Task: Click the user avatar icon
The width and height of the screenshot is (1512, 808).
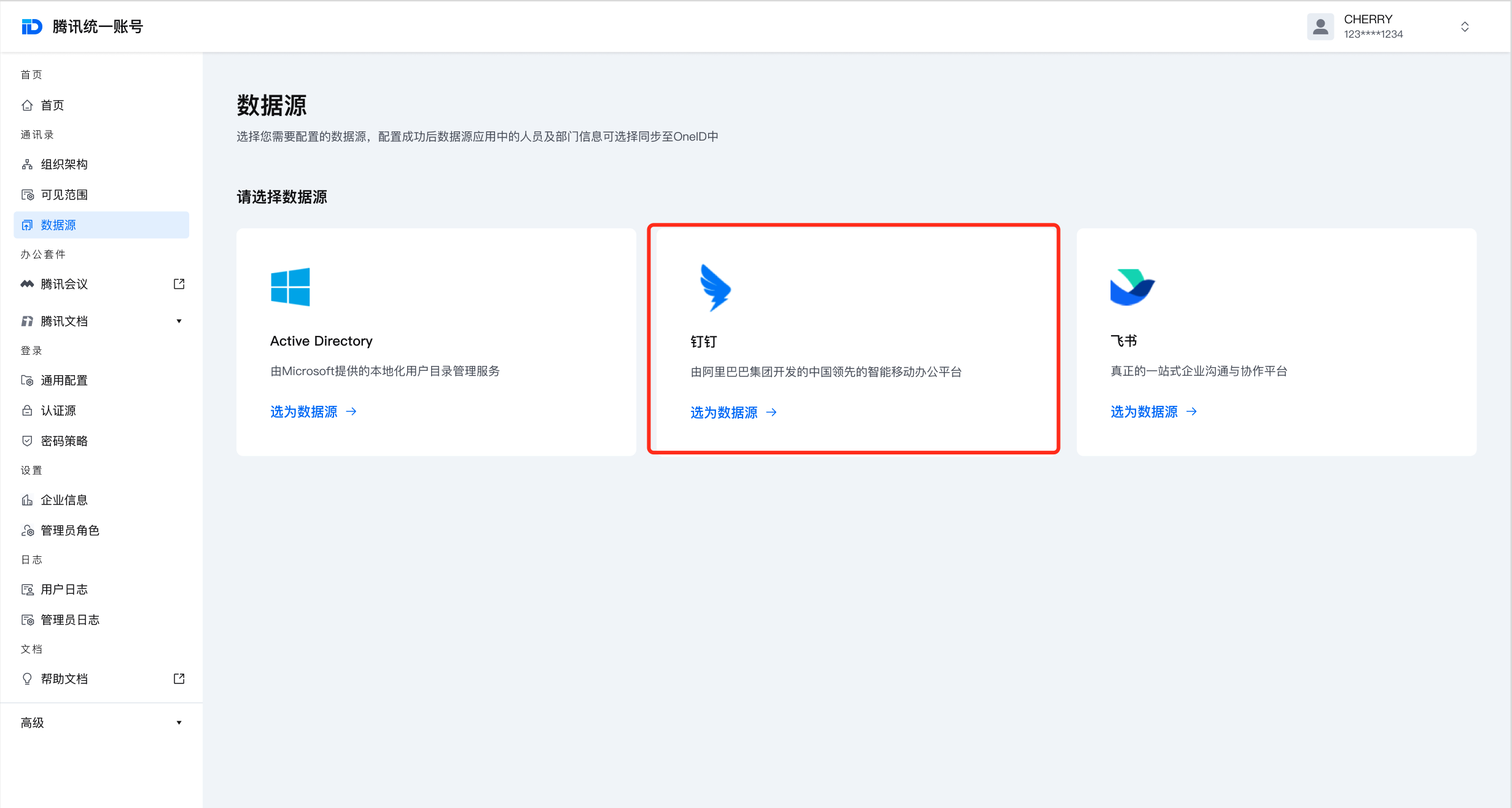Action: pyautogui.click(x=1320, y=26)
